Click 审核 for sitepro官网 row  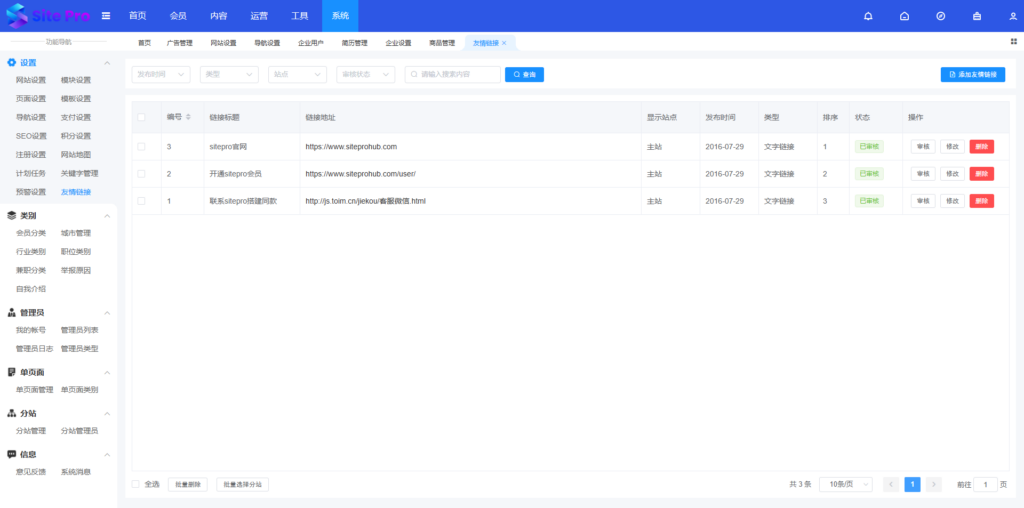click(923, 147)
